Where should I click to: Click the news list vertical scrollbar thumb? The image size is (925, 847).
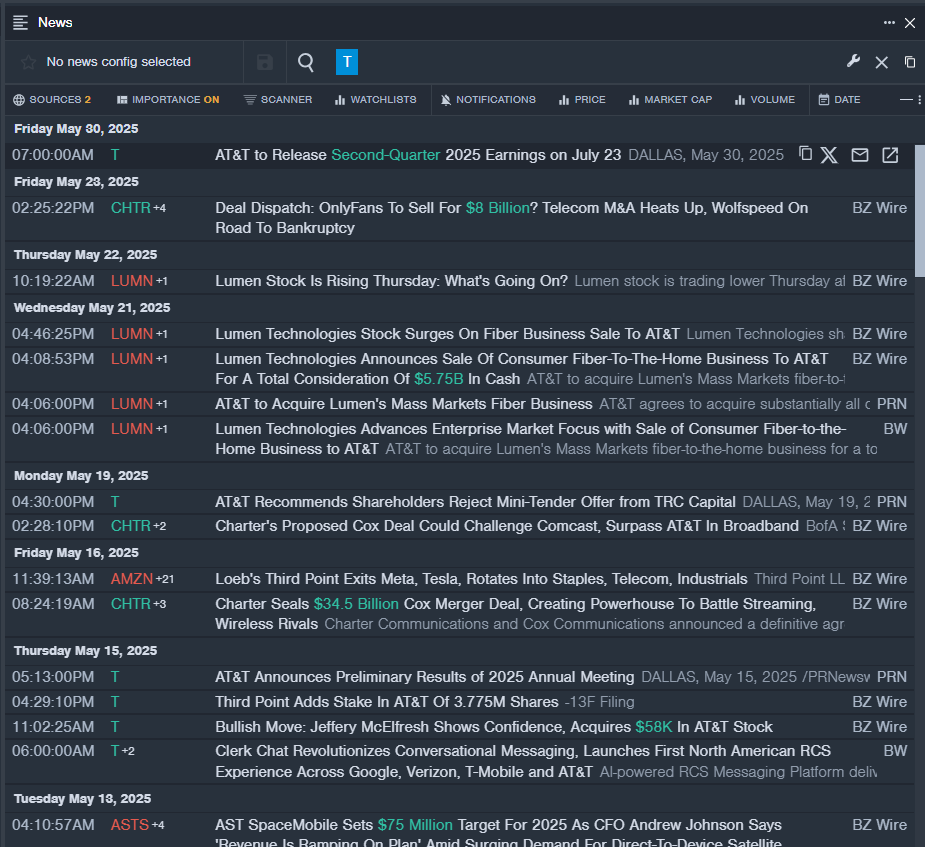point(920,211)
